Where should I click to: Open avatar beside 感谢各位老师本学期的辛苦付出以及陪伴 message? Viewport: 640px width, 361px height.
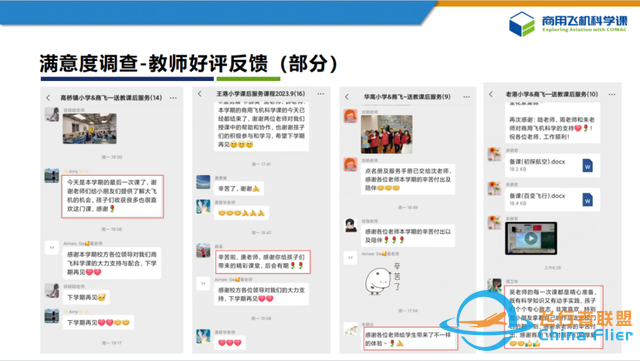tap(350, 225)
